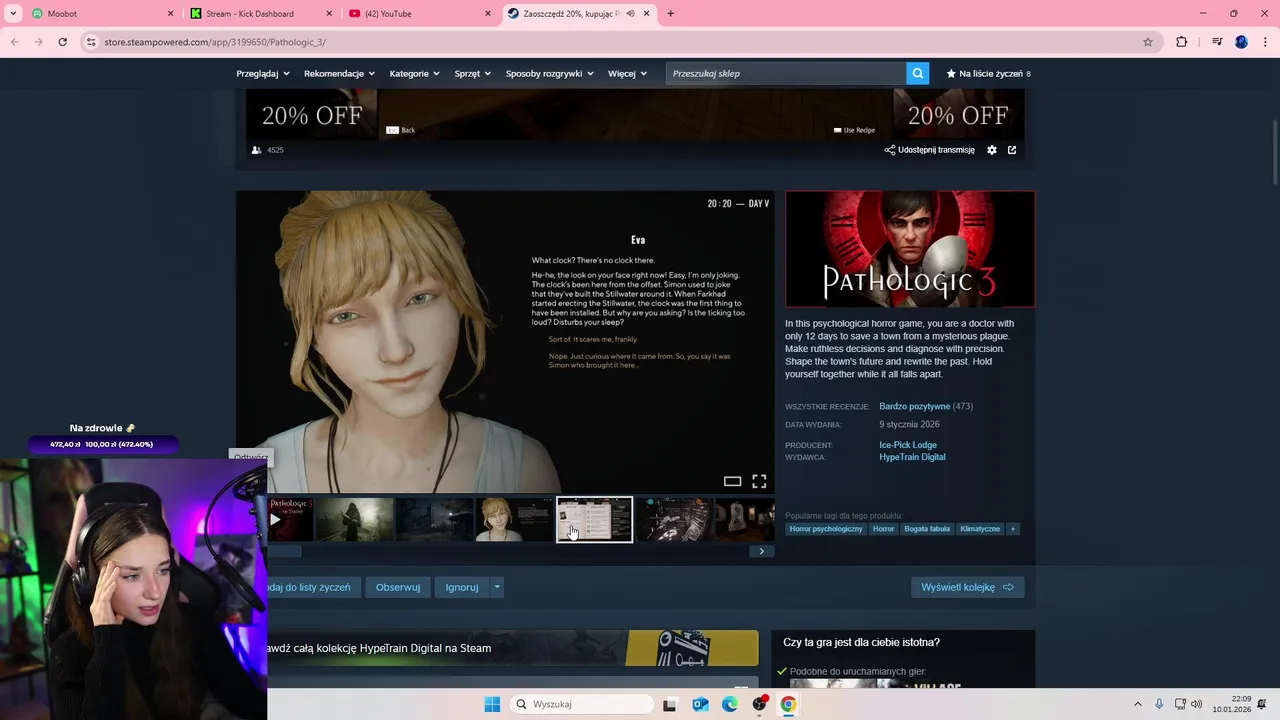This screenshot has height=720, width=1280.
Task: Open the Windows Start menu
Action: point(492,704)
